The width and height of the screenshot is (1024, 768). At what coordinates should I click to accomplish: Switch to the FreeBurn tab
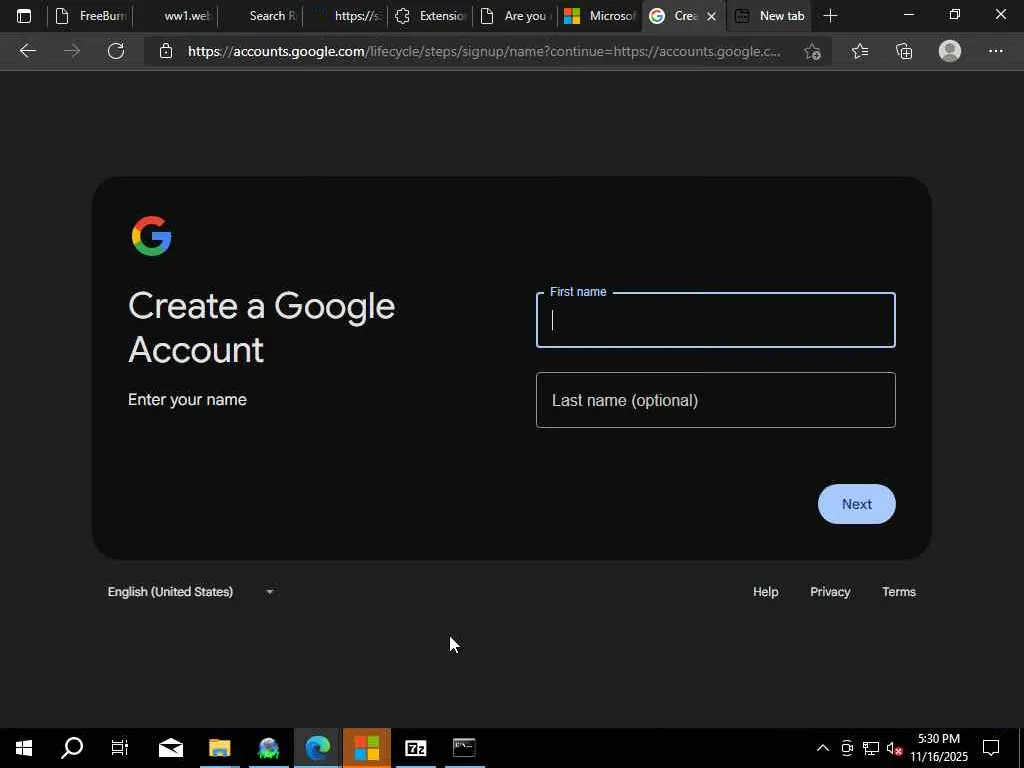91,16
